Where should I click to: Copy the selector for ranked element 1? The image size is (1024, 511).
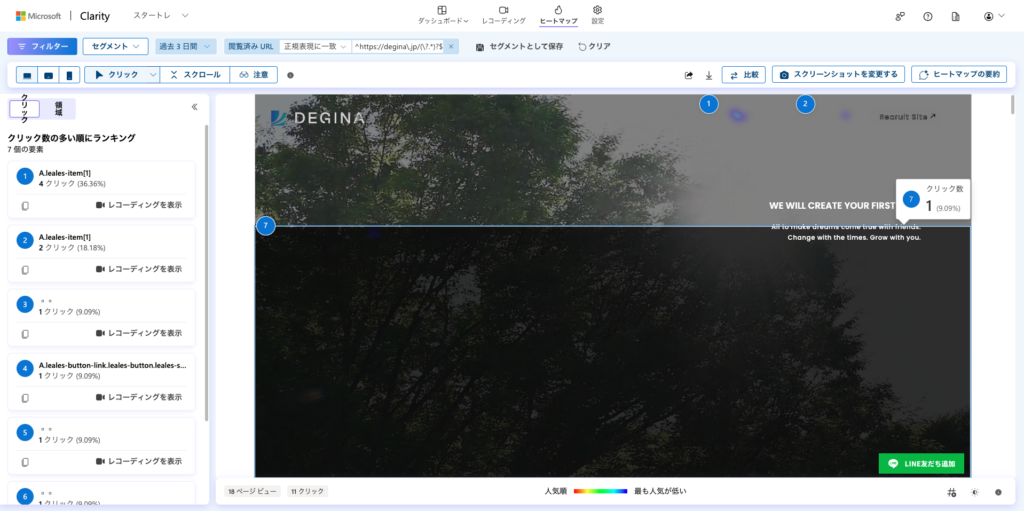point(25,205)
